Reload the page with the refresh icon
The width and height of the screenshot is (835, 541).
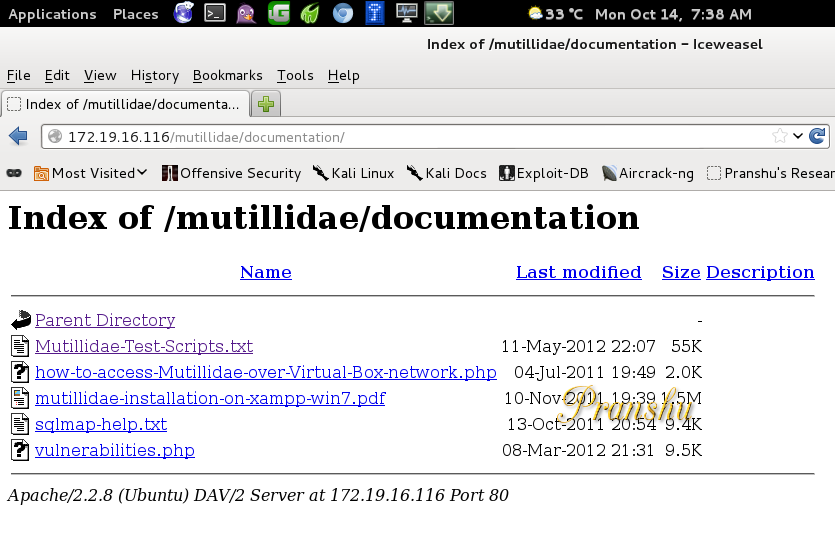[817, 136]
